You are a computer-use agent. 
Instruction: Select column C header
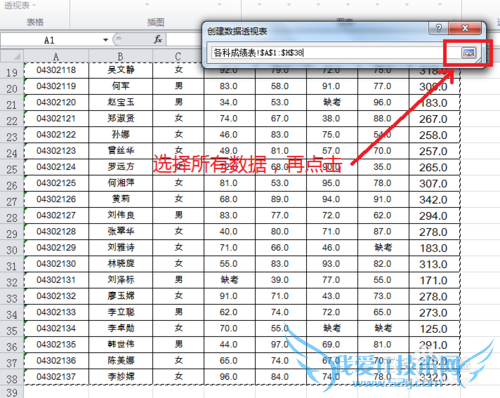(x=178, y=56)
